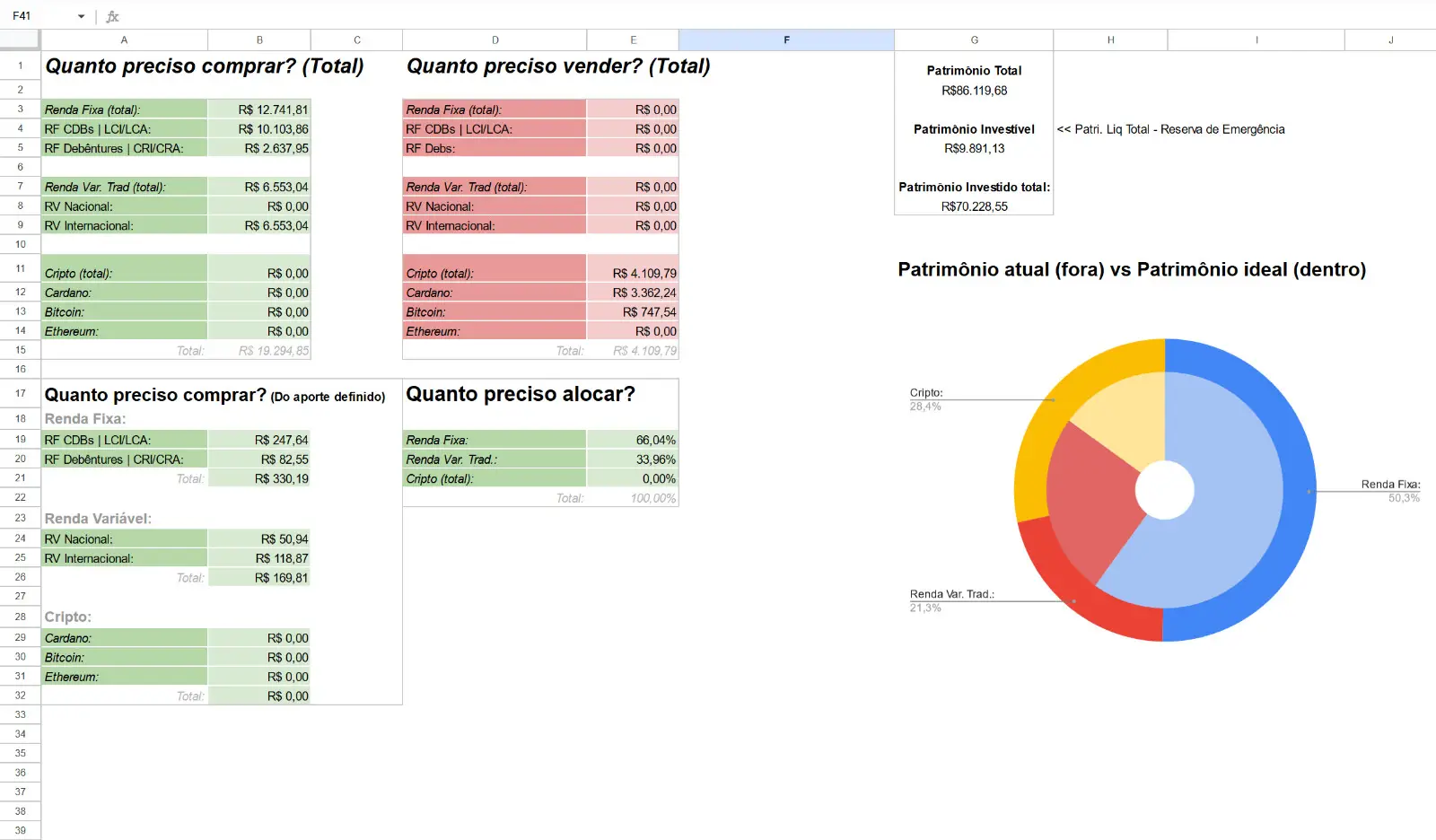Screen dimensions: 1436x840
Task: Click the chart label 'Renda Fixa: 50,3%'
Action: (x=1390, y=491)
